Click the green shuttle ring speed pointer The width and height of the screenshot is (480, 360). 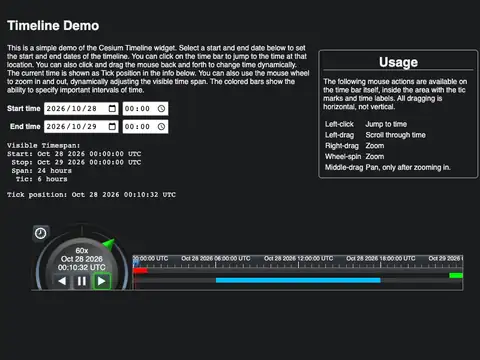tap(109, 244)
